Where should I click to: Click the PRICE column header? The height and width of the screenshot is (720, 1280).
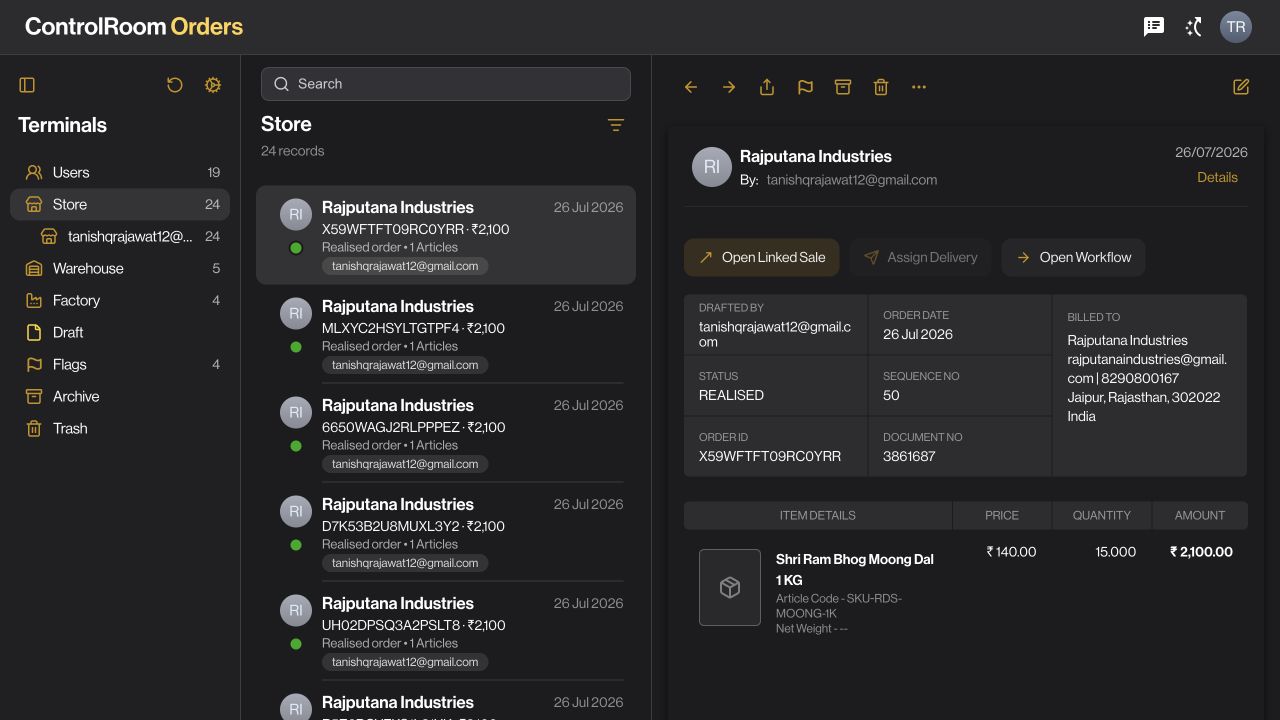[x=1002, y=515]
